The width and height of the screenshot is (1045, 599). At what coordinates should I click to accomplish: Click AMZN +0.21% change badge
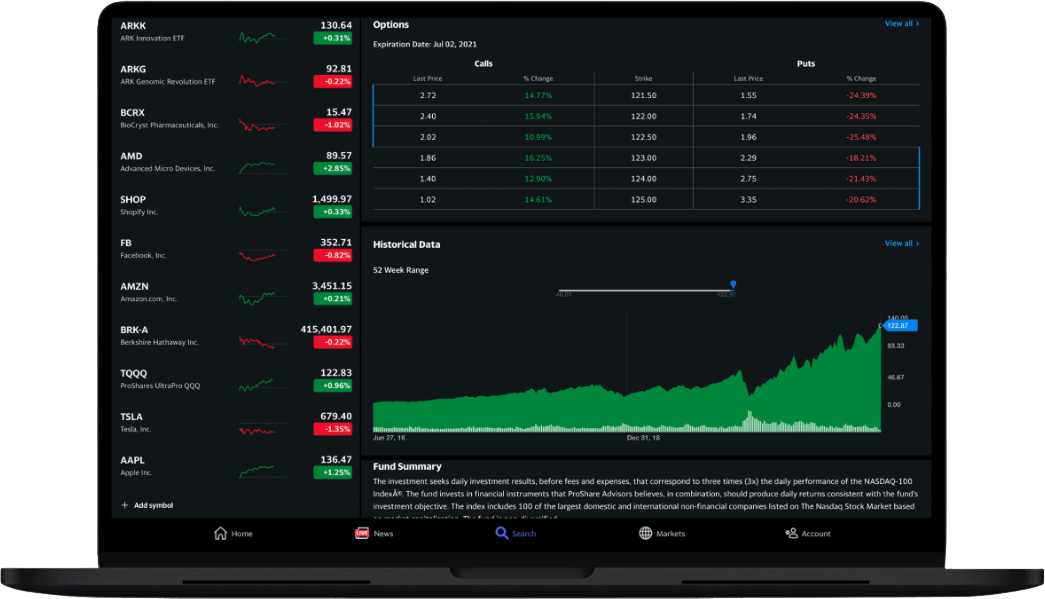[333, 299]
